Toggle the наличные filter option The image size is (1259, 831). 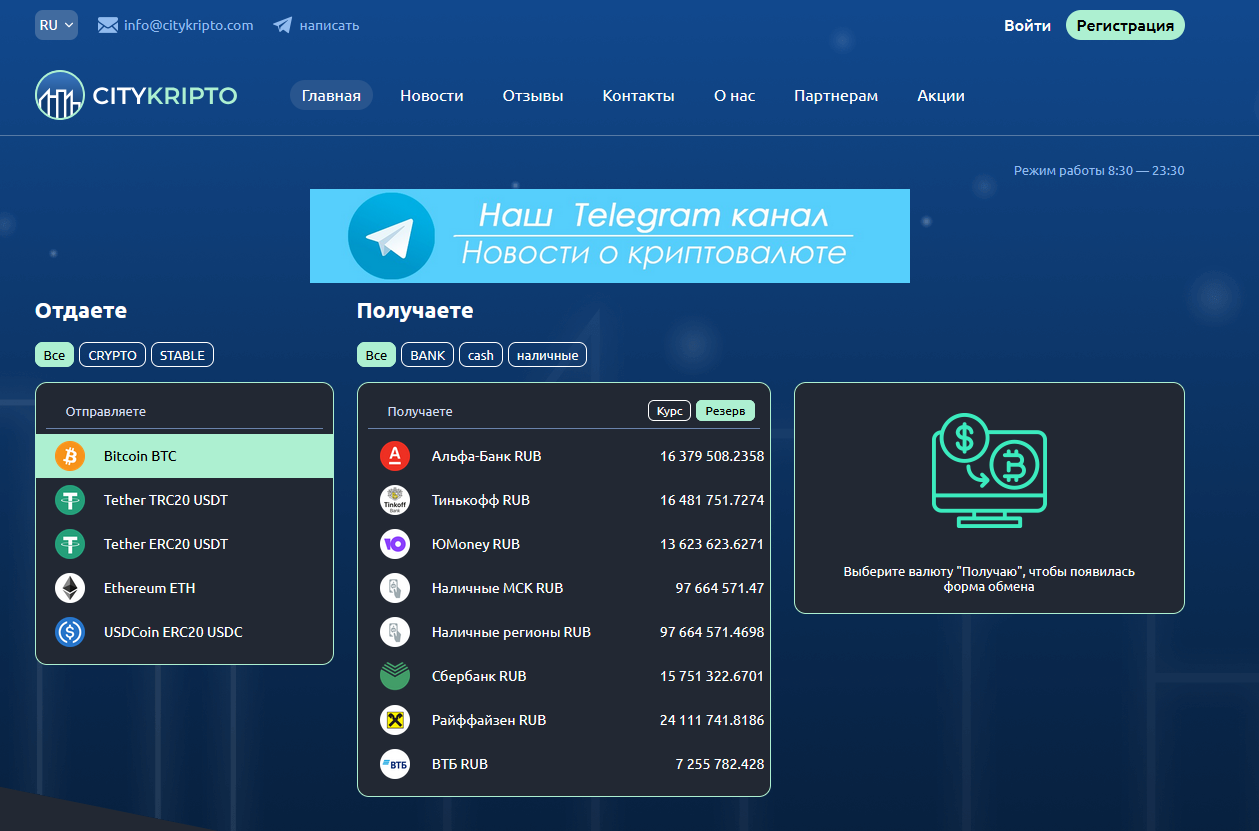[547, 354]
